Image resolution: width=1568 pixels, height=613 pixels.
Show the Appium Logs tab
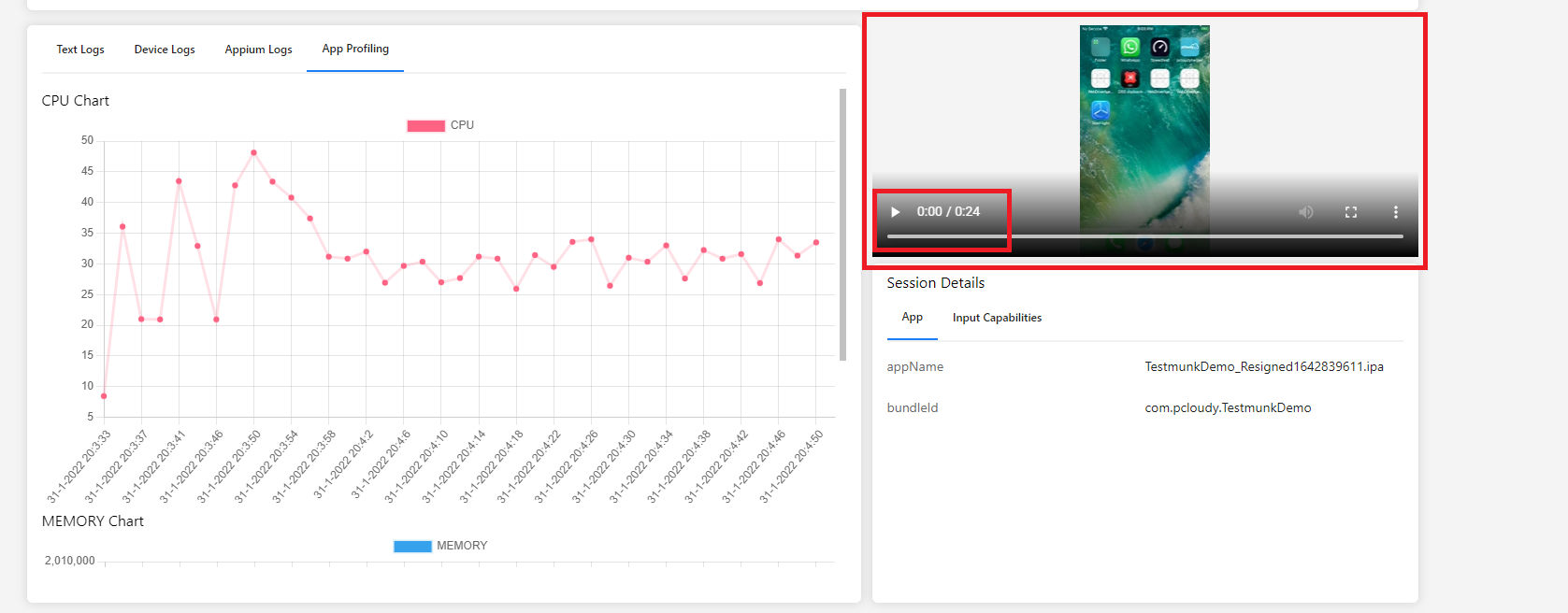(258, 50)
